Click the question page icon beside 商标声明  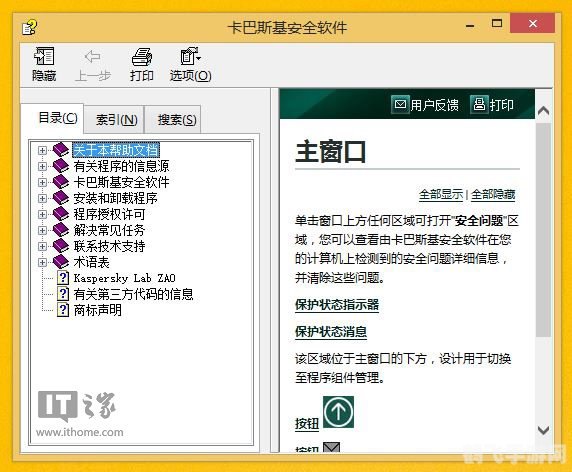[x=63, y=310]
